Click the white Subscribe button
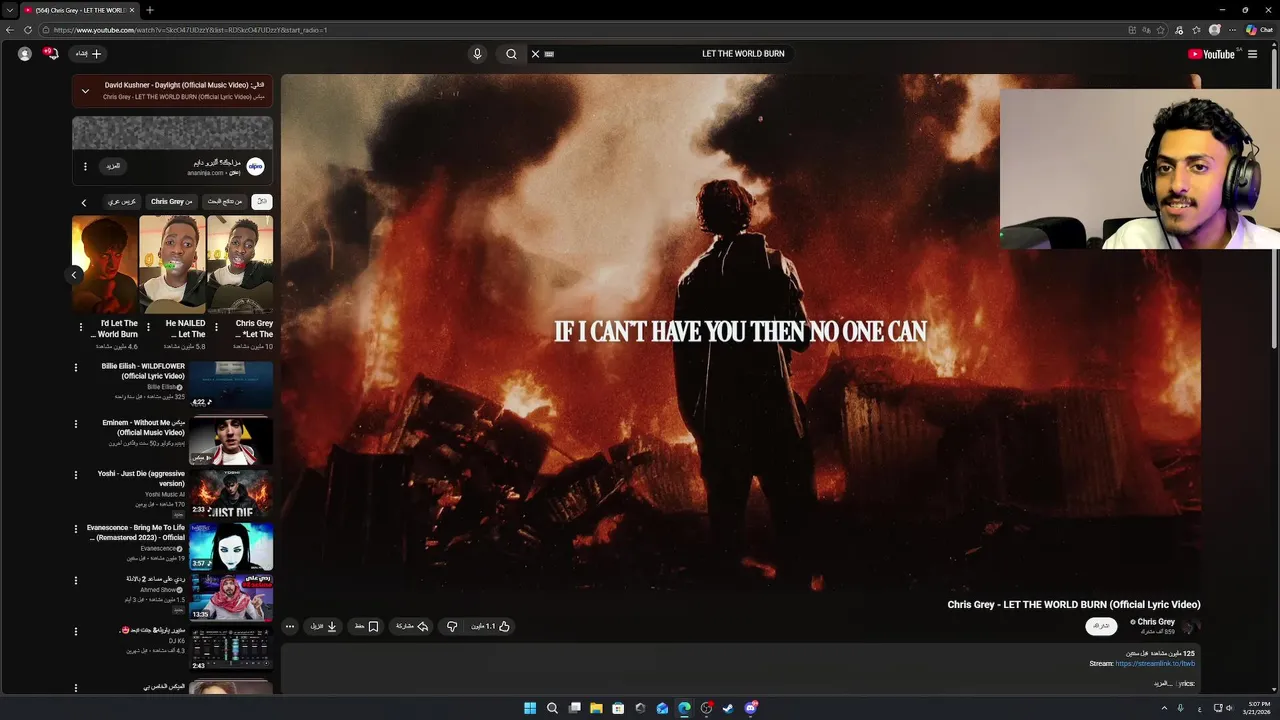1280x720 pixels. [x=1101, y=626]
